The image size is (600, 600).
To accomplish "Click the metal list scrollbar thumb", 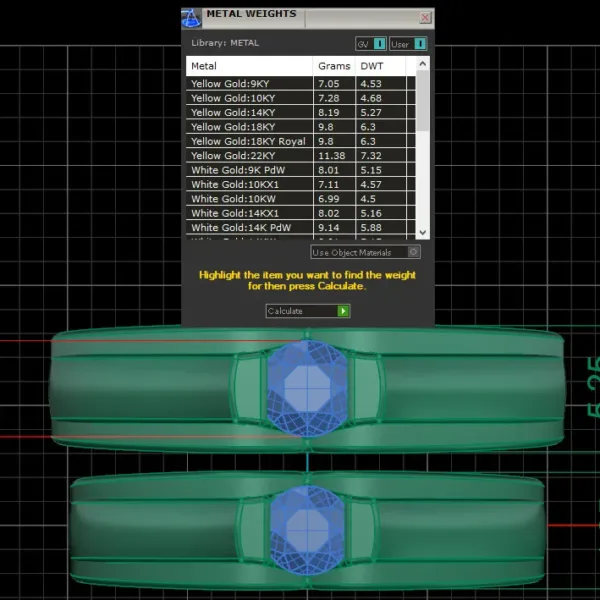I will pyautogui.click(x=422, y=101).
